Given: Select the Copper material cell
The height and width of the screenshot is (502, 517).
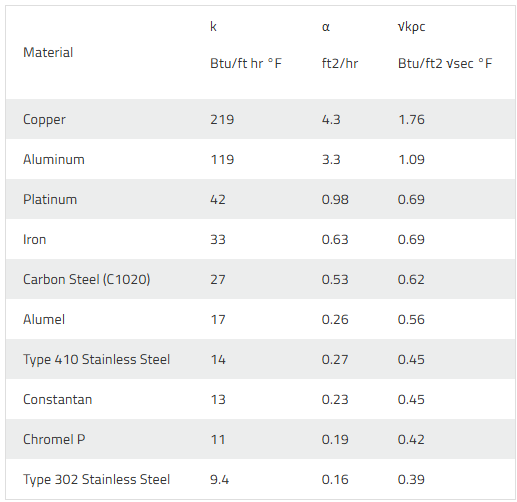Looking at the screenshot, I should click(44, 120).
